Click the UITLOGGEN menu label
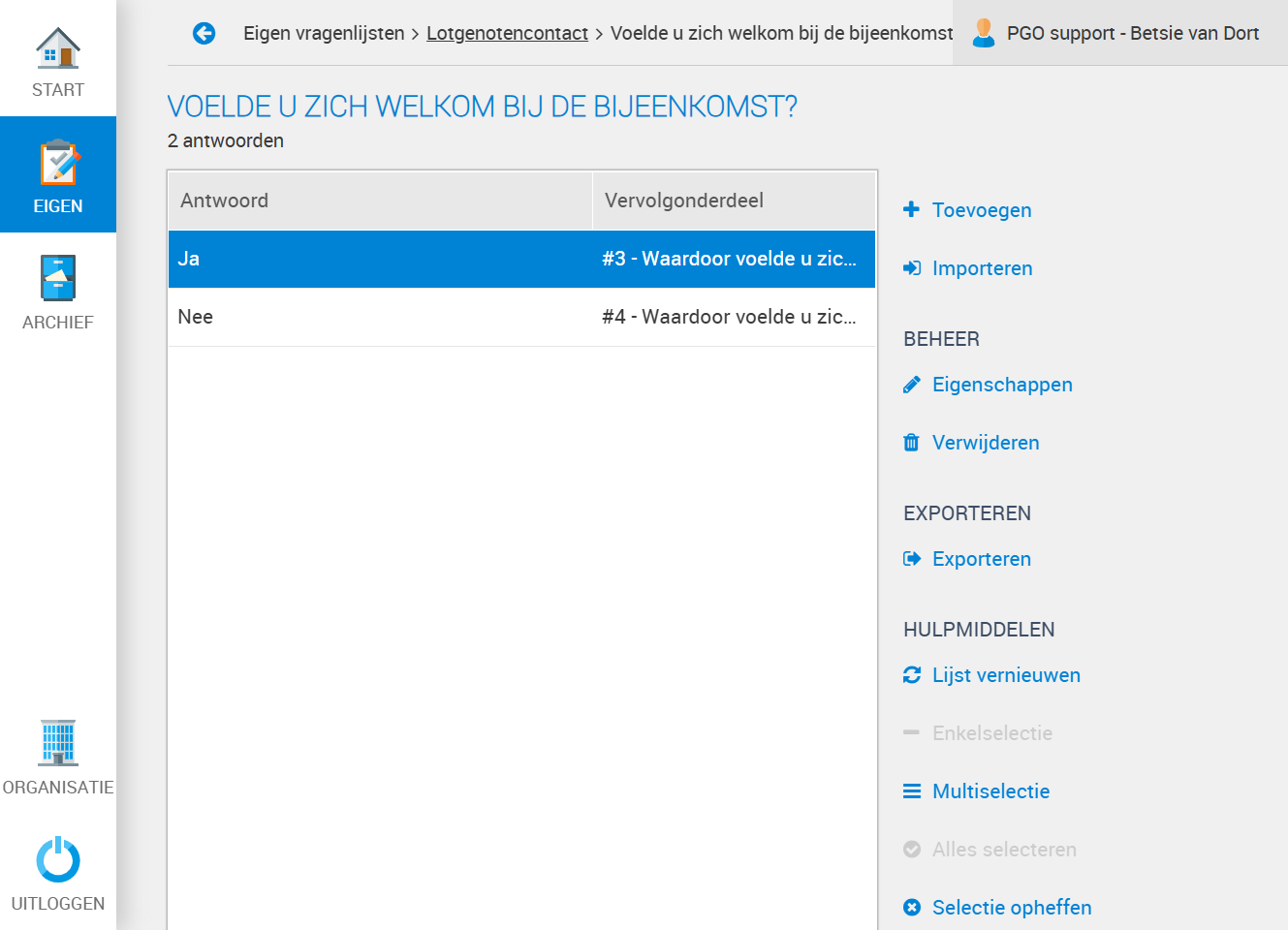1288x930 pixels. pyautogui.click(x=58, y=904)
